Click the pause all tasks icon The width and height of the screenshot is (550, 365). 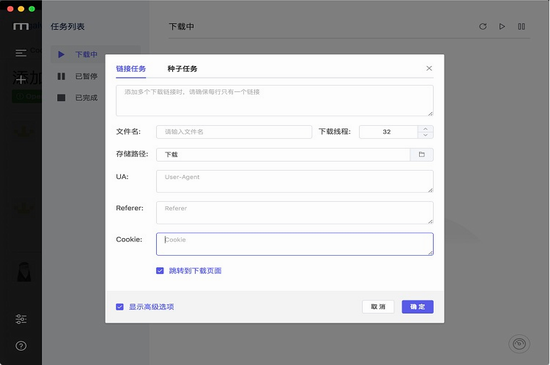[x=521, y=27]
